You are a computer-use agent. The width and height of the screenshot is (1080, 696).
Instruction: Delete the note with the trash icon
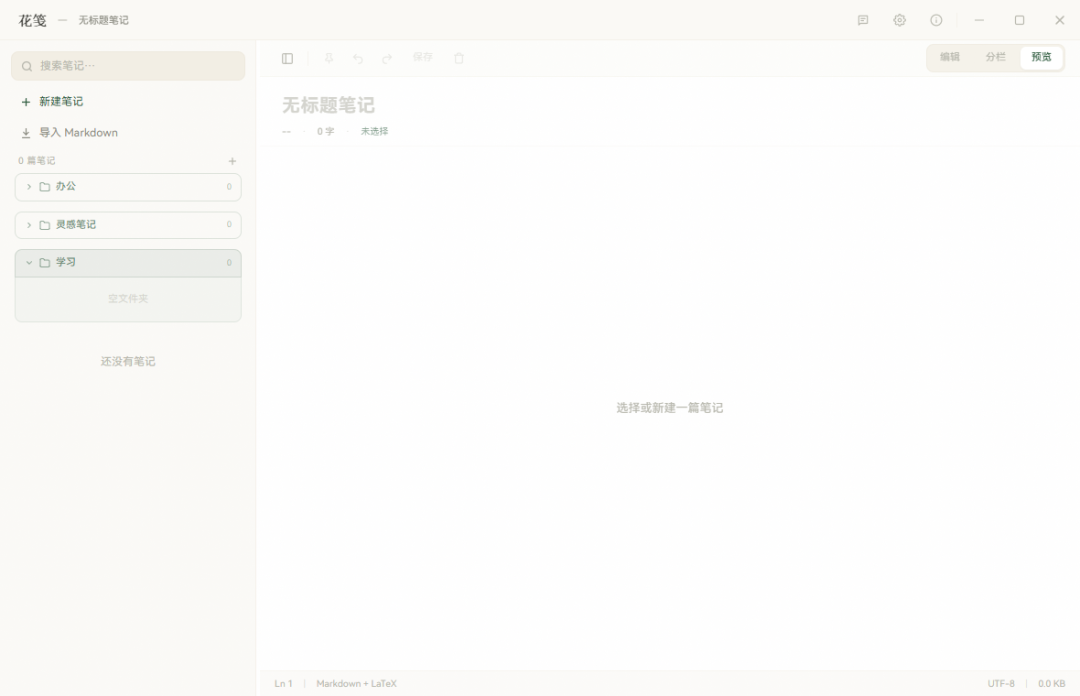click(x=459, y=59)
